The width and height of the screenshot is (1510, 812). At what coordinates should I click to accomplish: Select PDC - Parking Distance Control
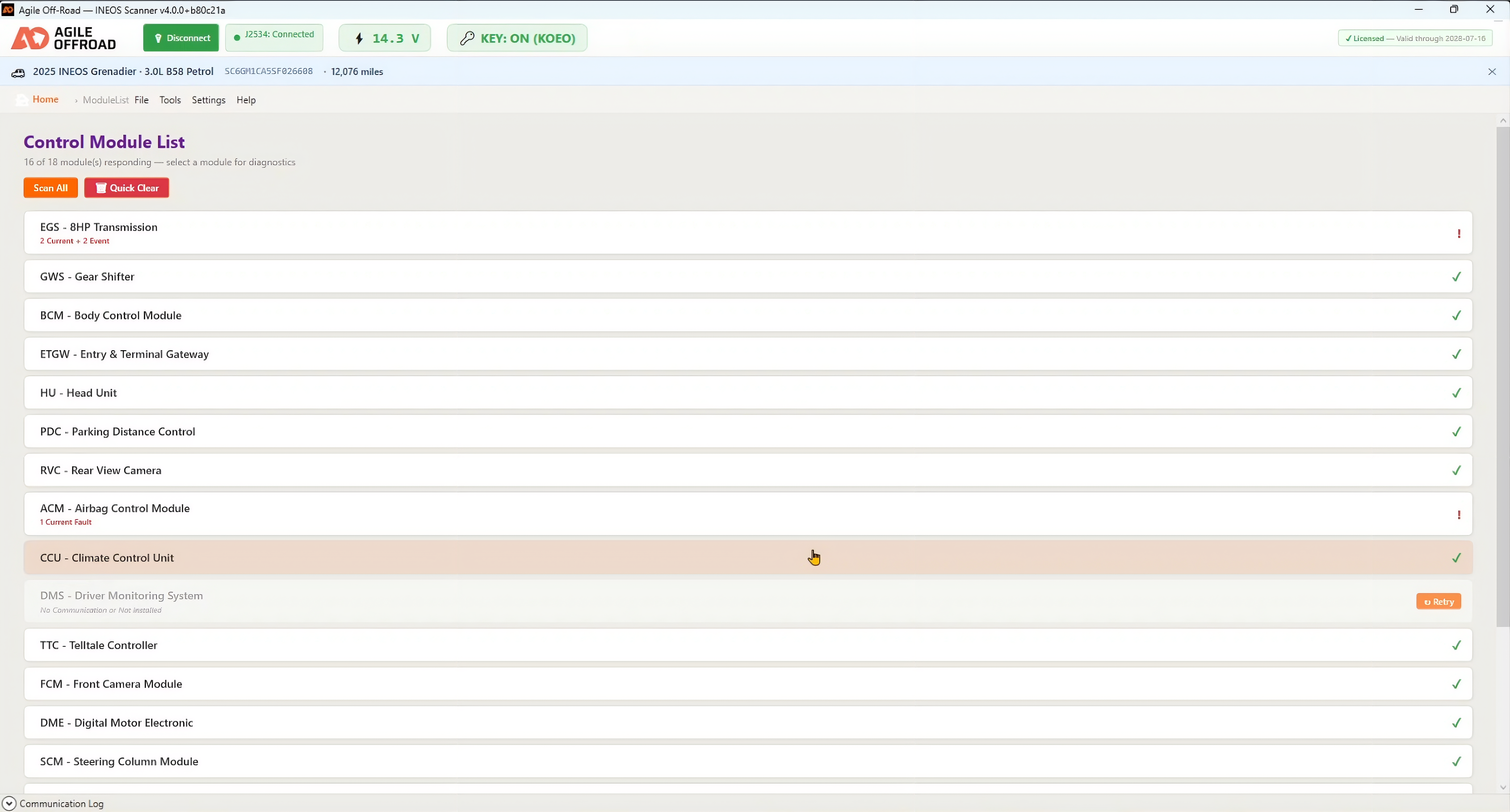coord(748,431)
